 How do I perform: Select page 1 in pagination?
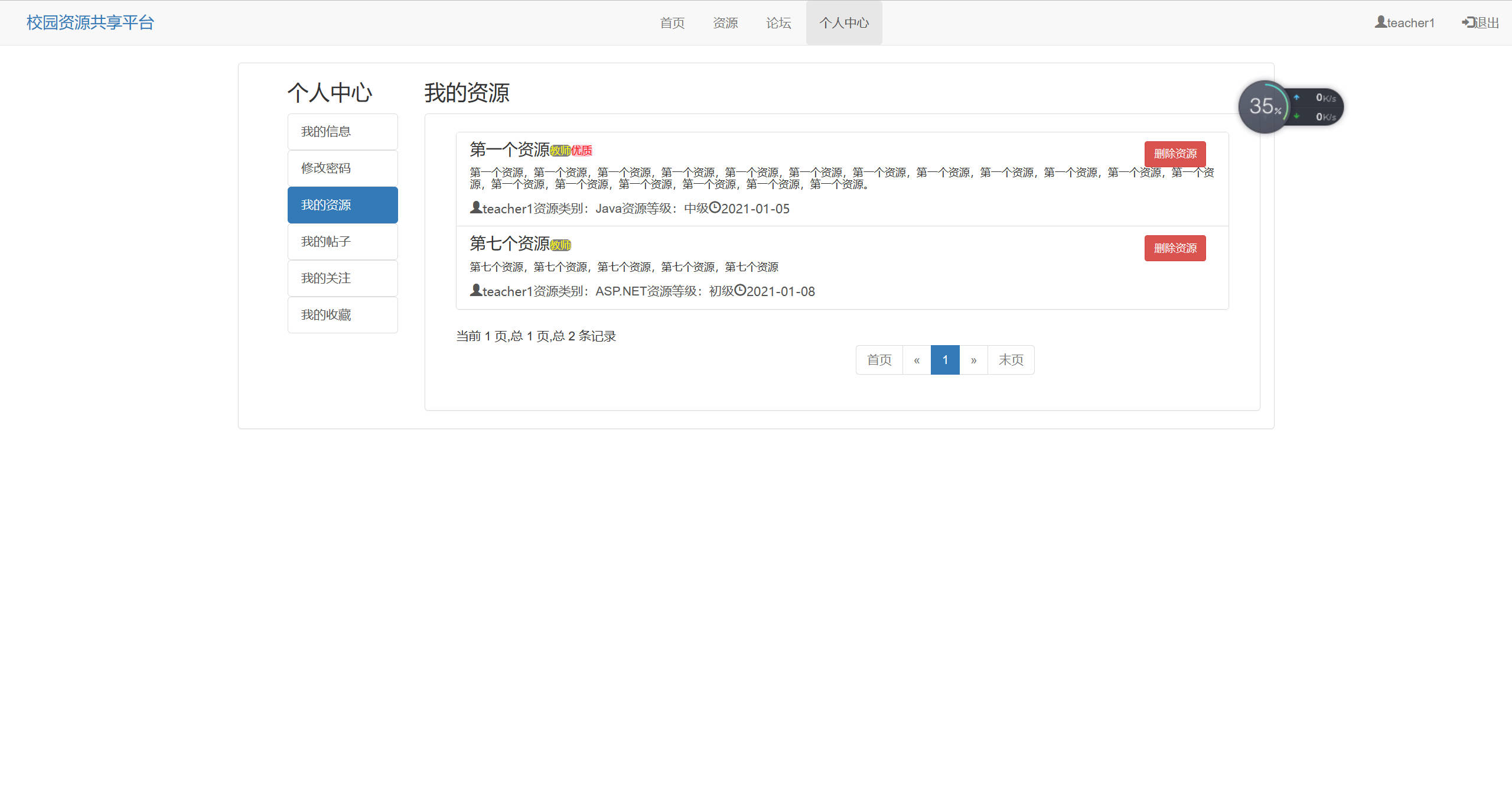pos(945,359)
